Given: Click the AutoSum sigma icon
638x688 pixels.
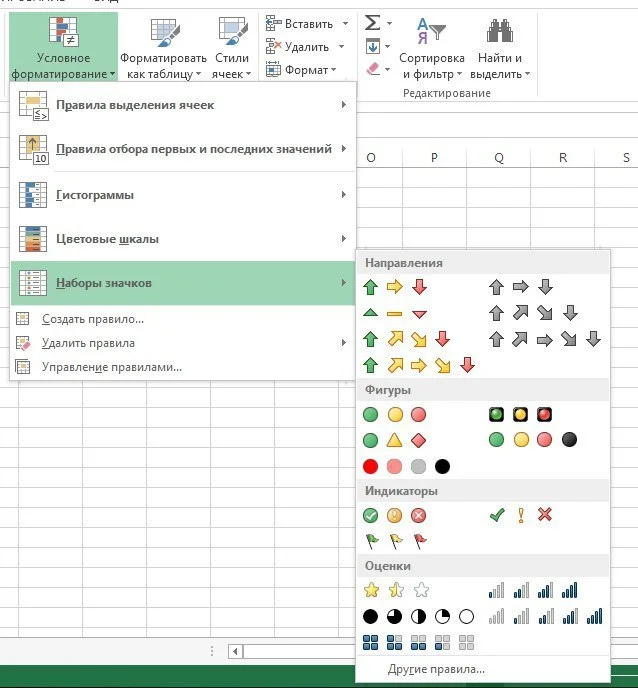Looking at the screenshot, I should (372, 22).
